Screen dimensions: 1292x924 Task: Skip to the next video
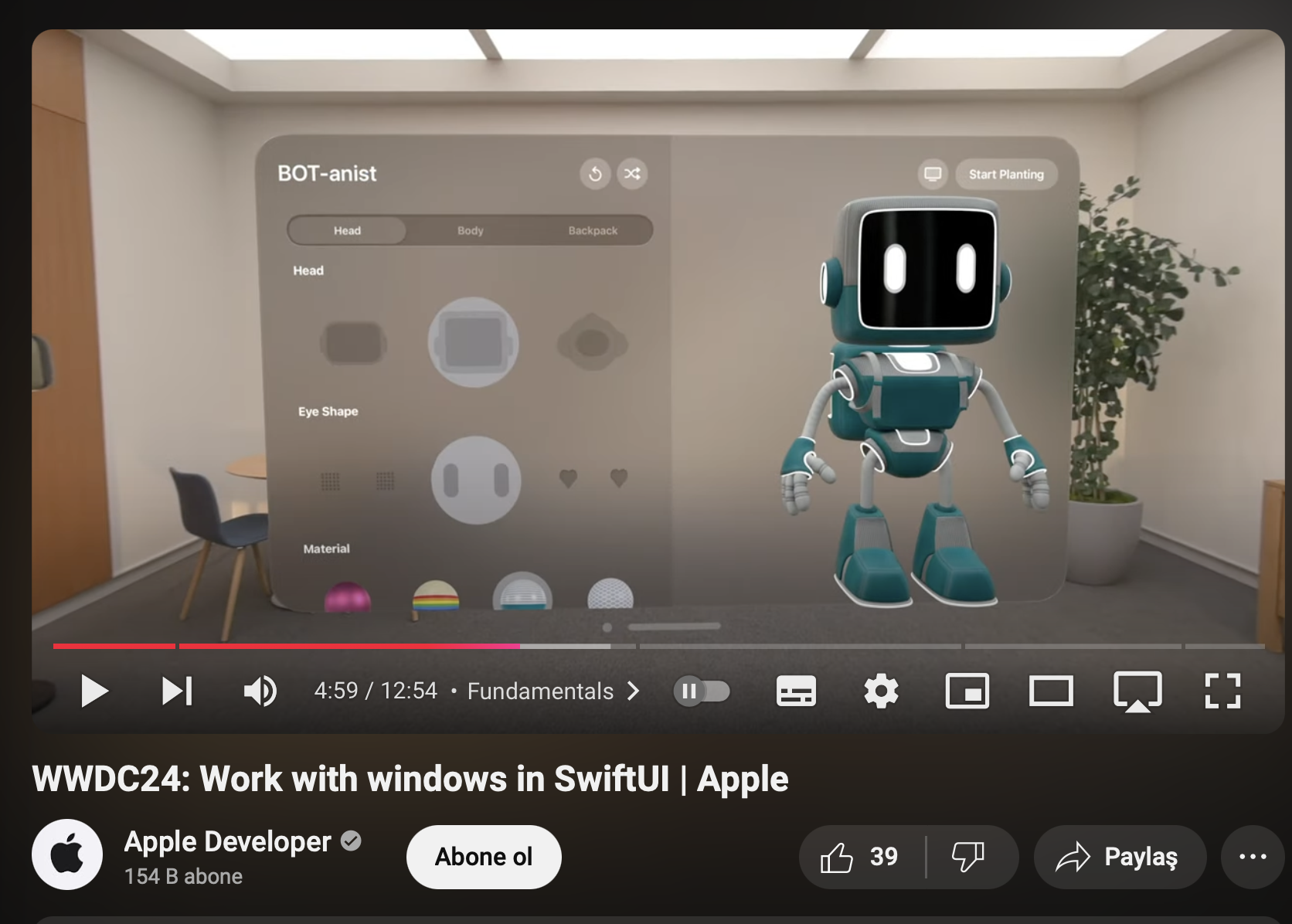pos(177,691)
